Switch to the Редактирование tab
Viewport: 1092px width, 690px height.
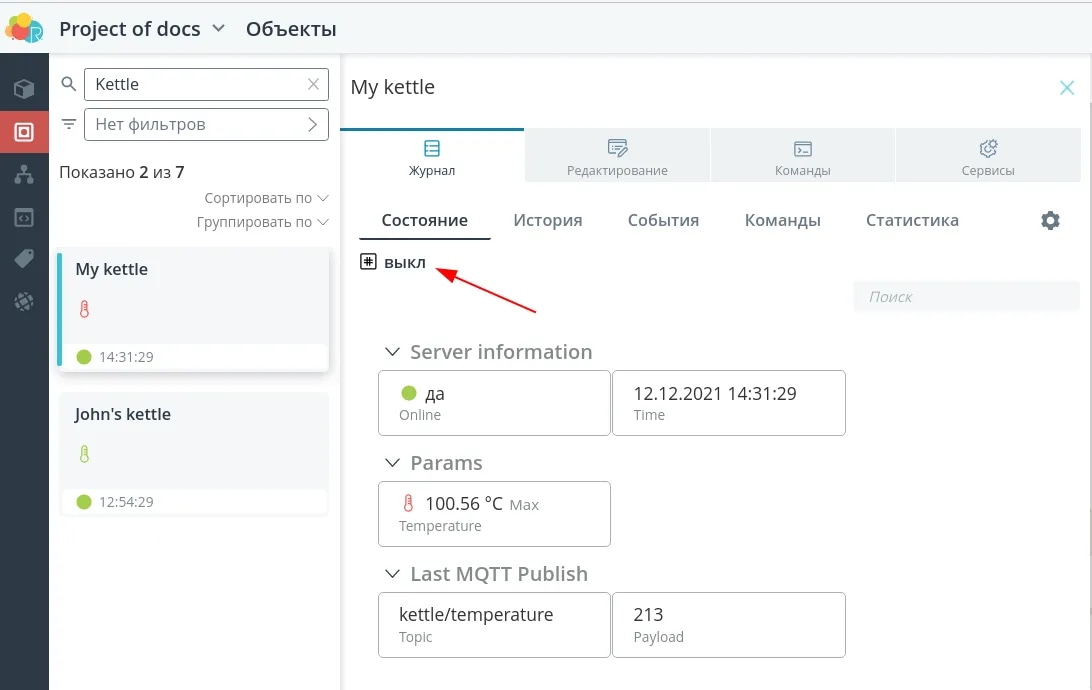pyautogui.click(x=617, y=156)
